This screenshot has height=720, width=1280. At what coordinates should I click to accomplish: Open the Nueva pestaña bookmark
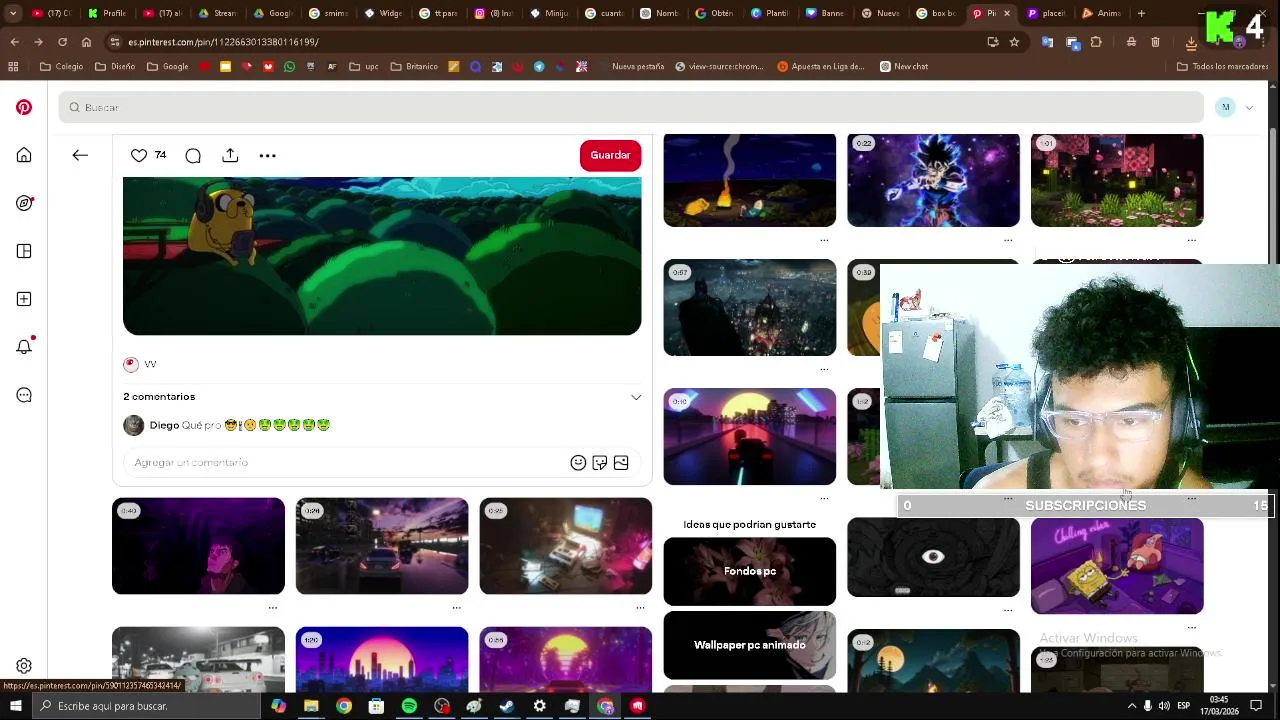click(x=638, y=66)
